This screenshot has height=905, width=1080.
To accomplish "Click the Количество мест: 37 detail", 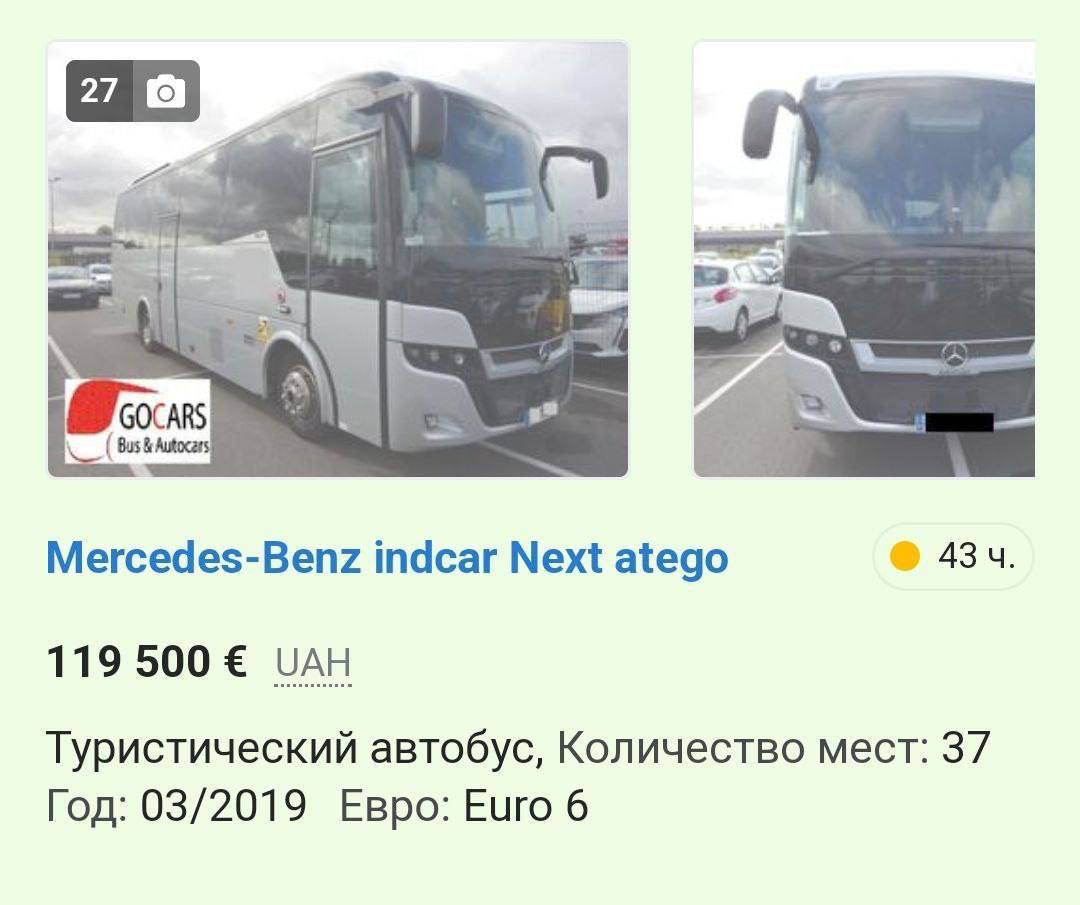I will click(x=773, y=747).
